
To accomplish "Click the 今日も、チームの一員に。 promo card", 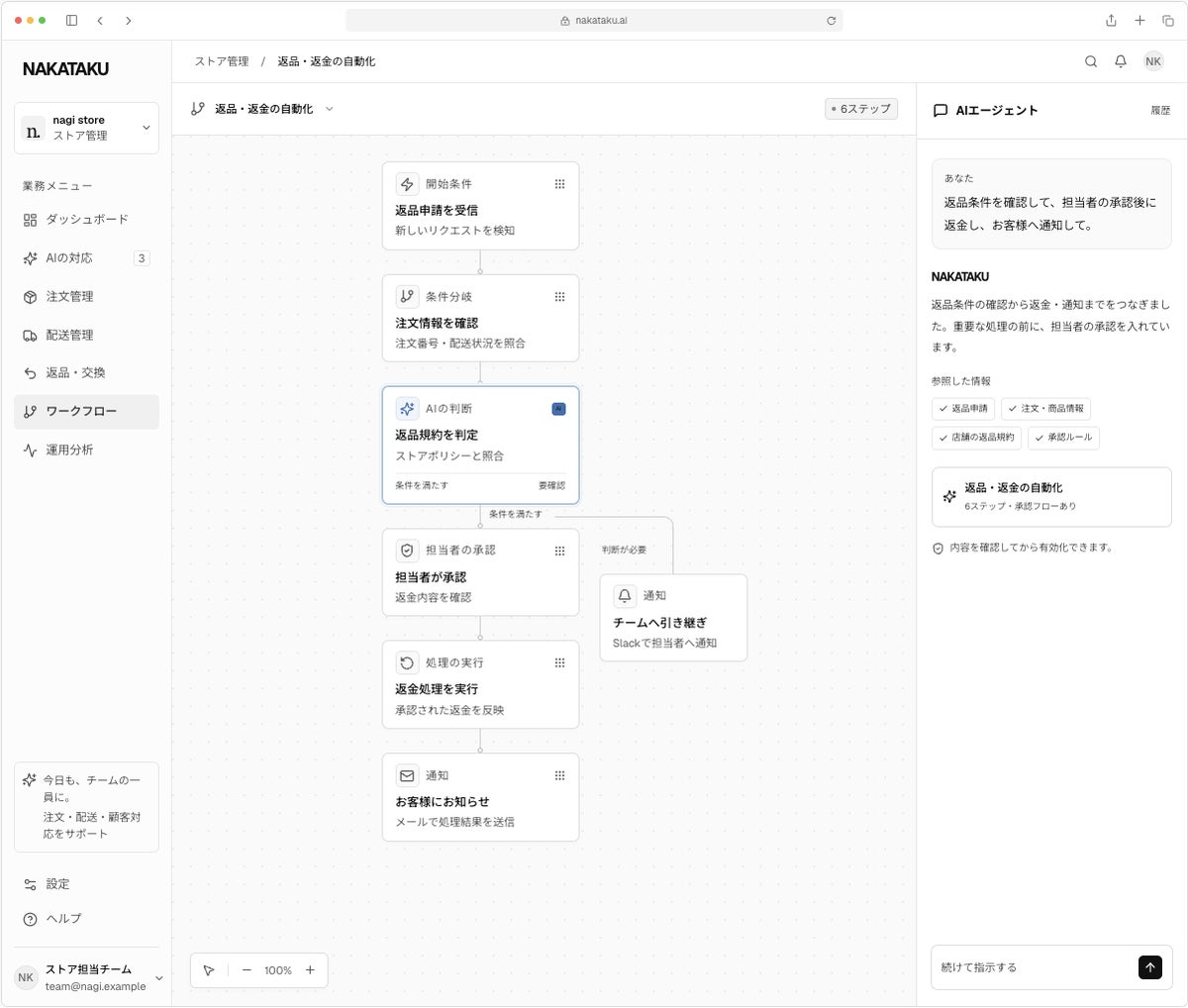I will (x=86, y=807).
